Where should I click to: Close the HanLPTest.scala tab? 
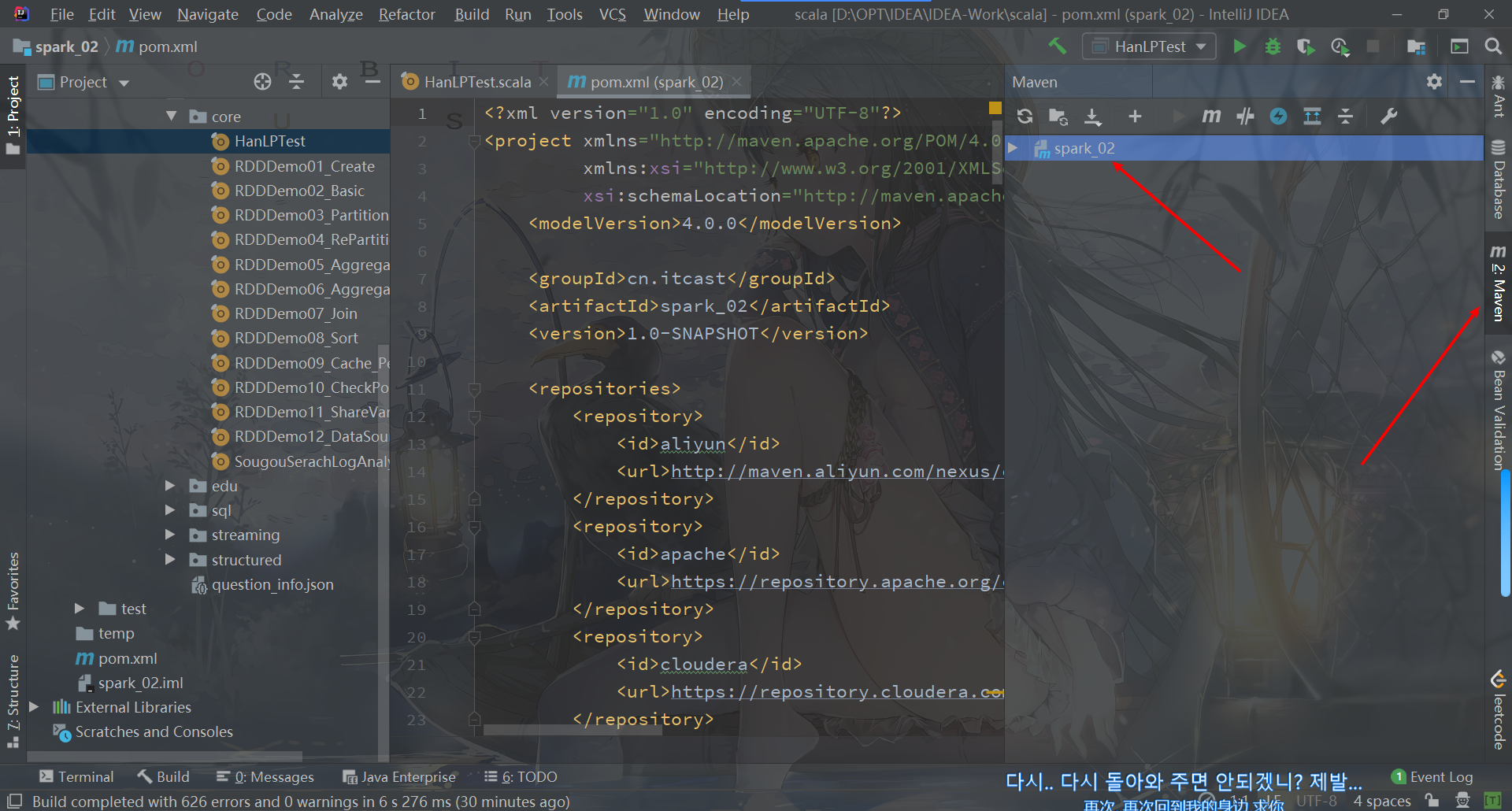(x=543, y=82)
